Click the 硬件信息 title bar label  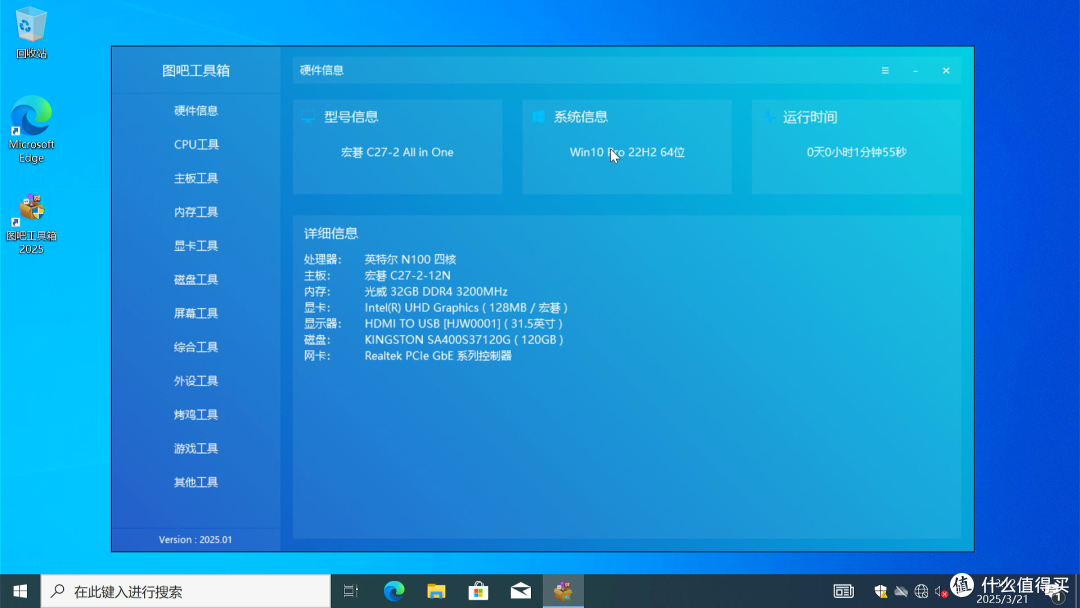[x=322, y=70]
